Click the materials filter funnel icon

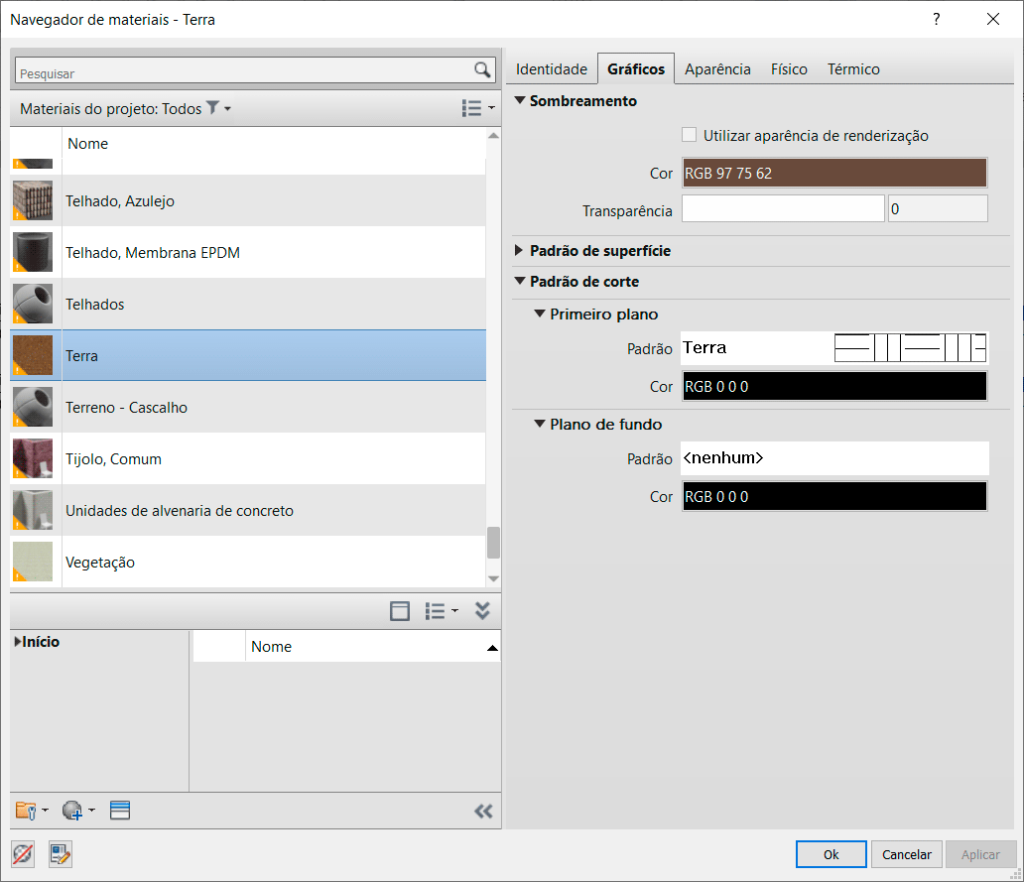[x=213, y=108]
